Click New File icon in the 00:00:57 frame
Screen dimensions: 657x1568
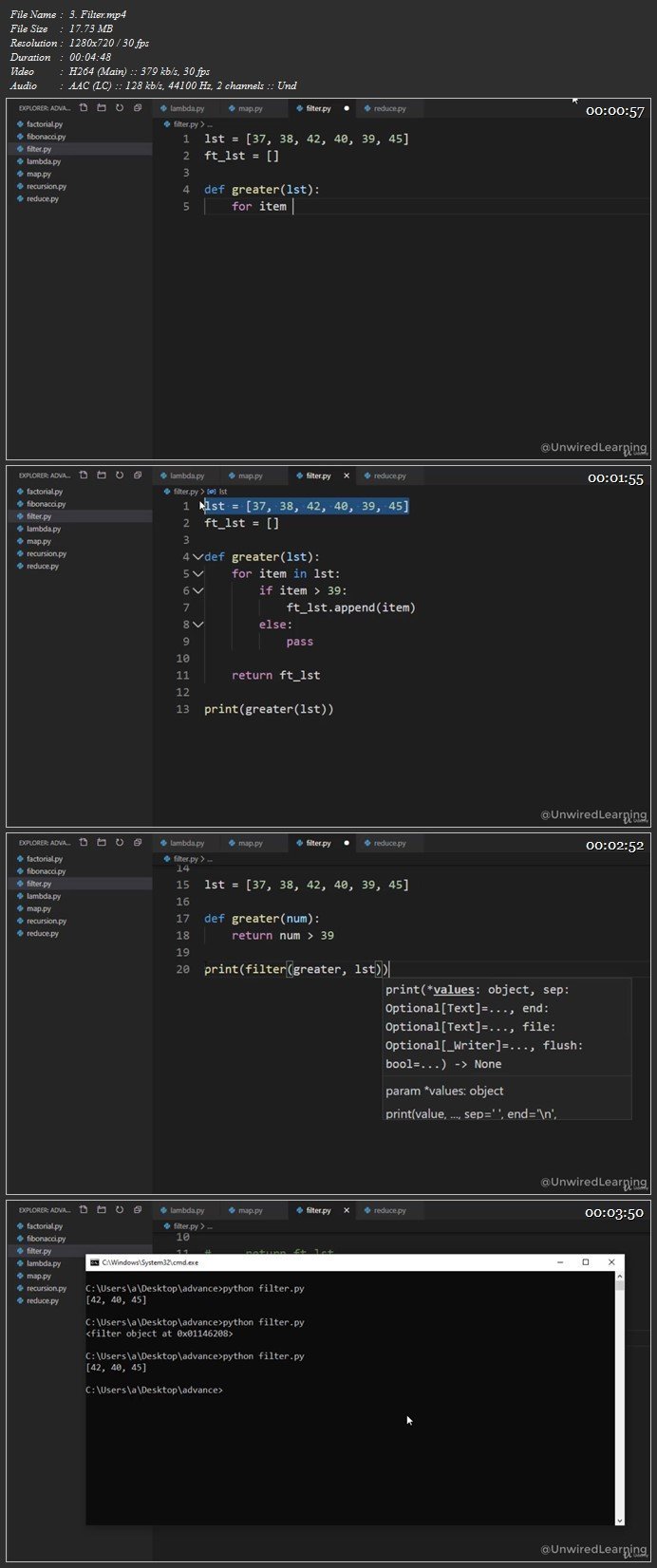point(84,108)
